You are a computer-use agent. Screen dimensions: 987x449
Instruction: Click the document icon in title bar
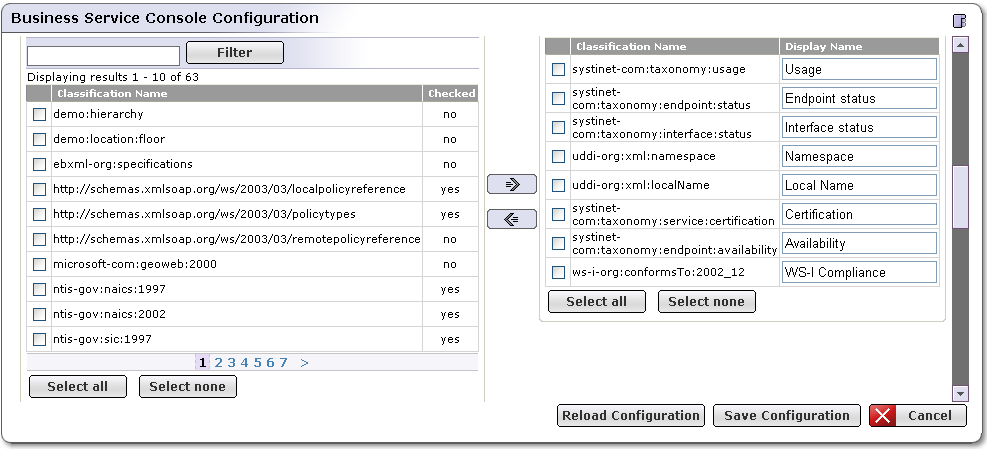click(960, 20)
